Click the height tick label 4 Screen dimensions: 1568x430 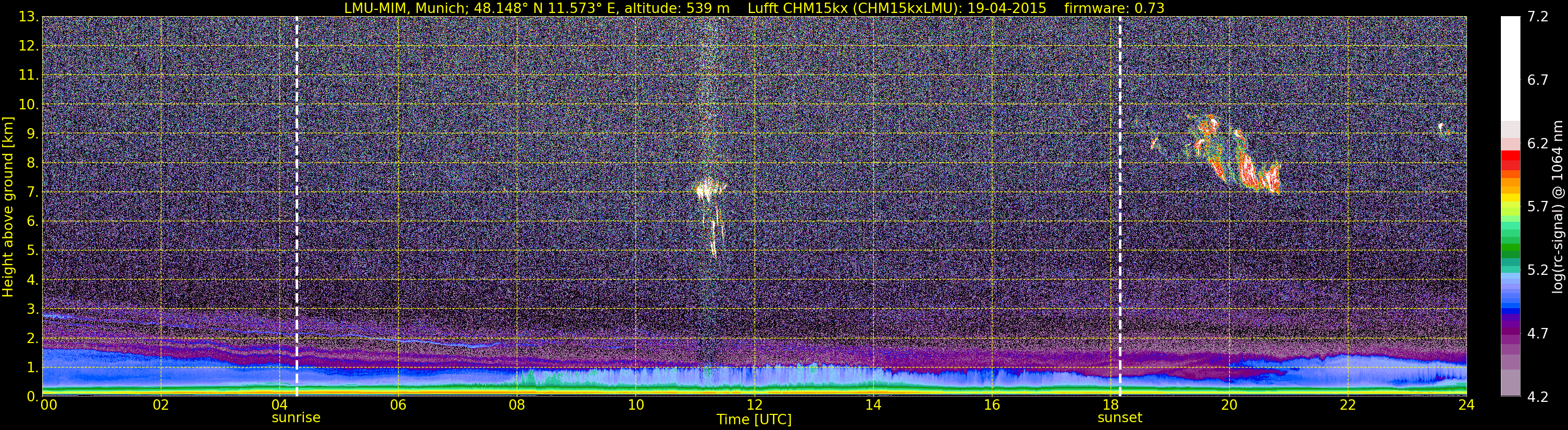(32, 280)
